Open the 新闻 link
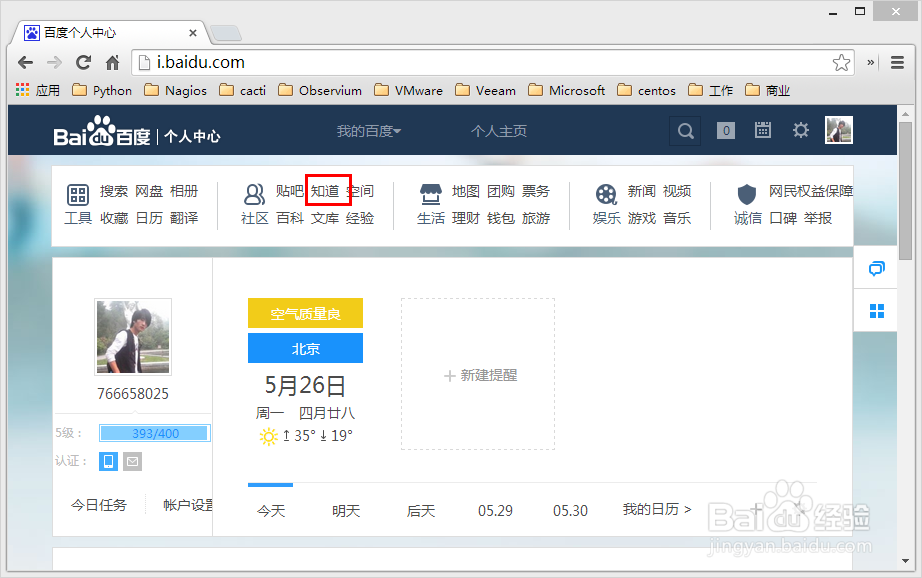922x578 pixels. click(x=642, y=191)
